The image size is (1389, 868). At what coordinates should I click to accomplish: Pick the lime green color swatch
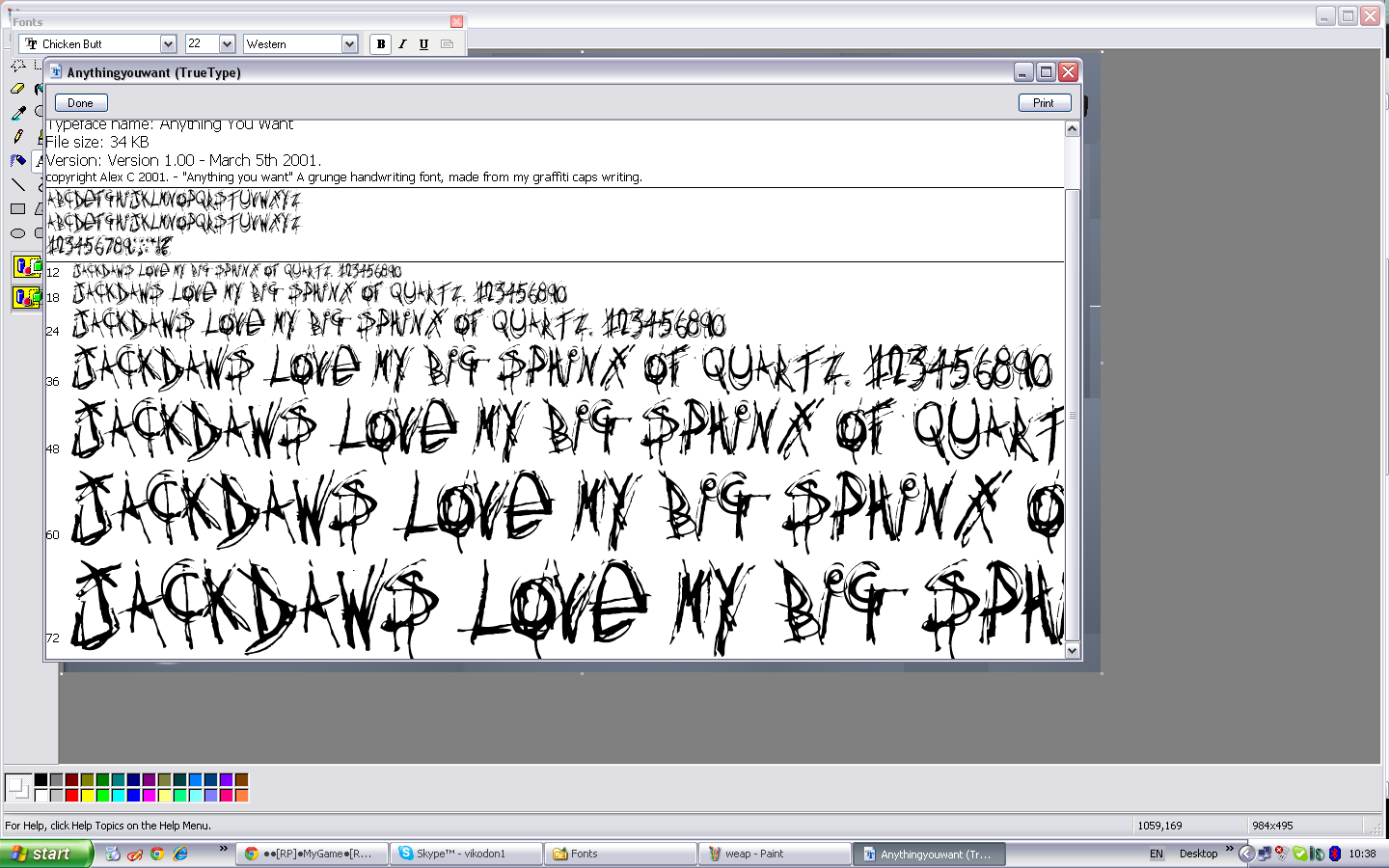pos(102,796)
